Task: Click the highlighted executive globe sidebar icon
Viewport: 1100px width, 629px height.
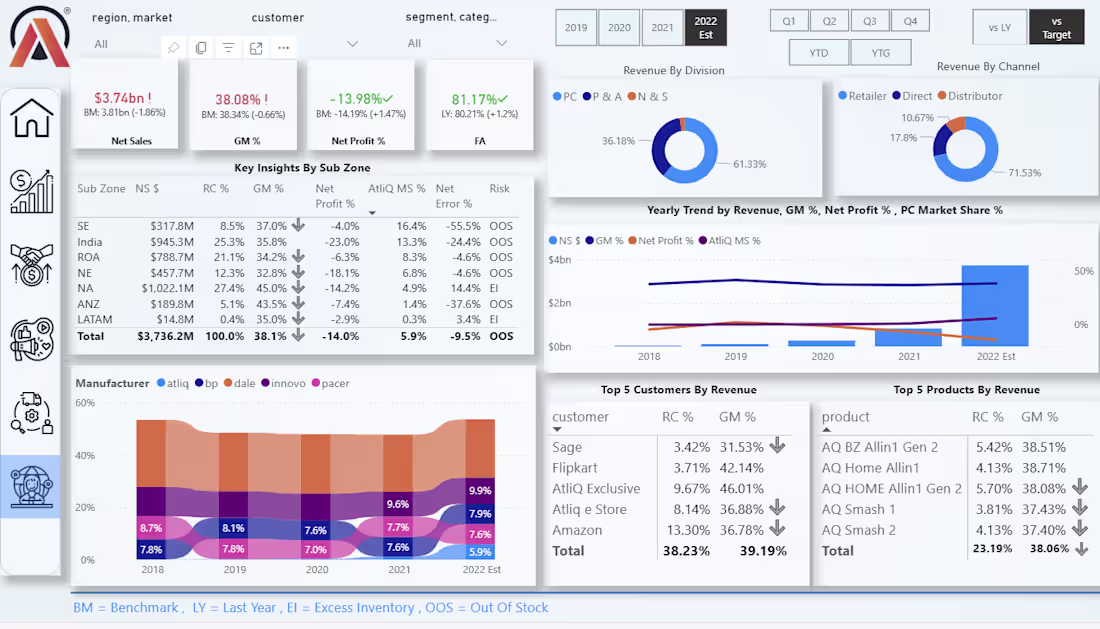Action: coord(31,486)
